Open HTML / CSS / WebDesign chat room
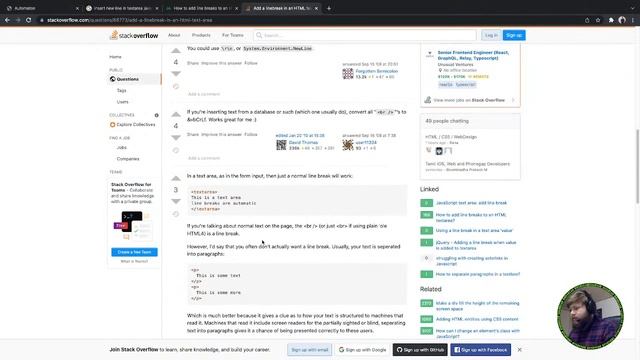Image resolution: width=640 pixels, height=360 pixels. (x=451, y=137)
